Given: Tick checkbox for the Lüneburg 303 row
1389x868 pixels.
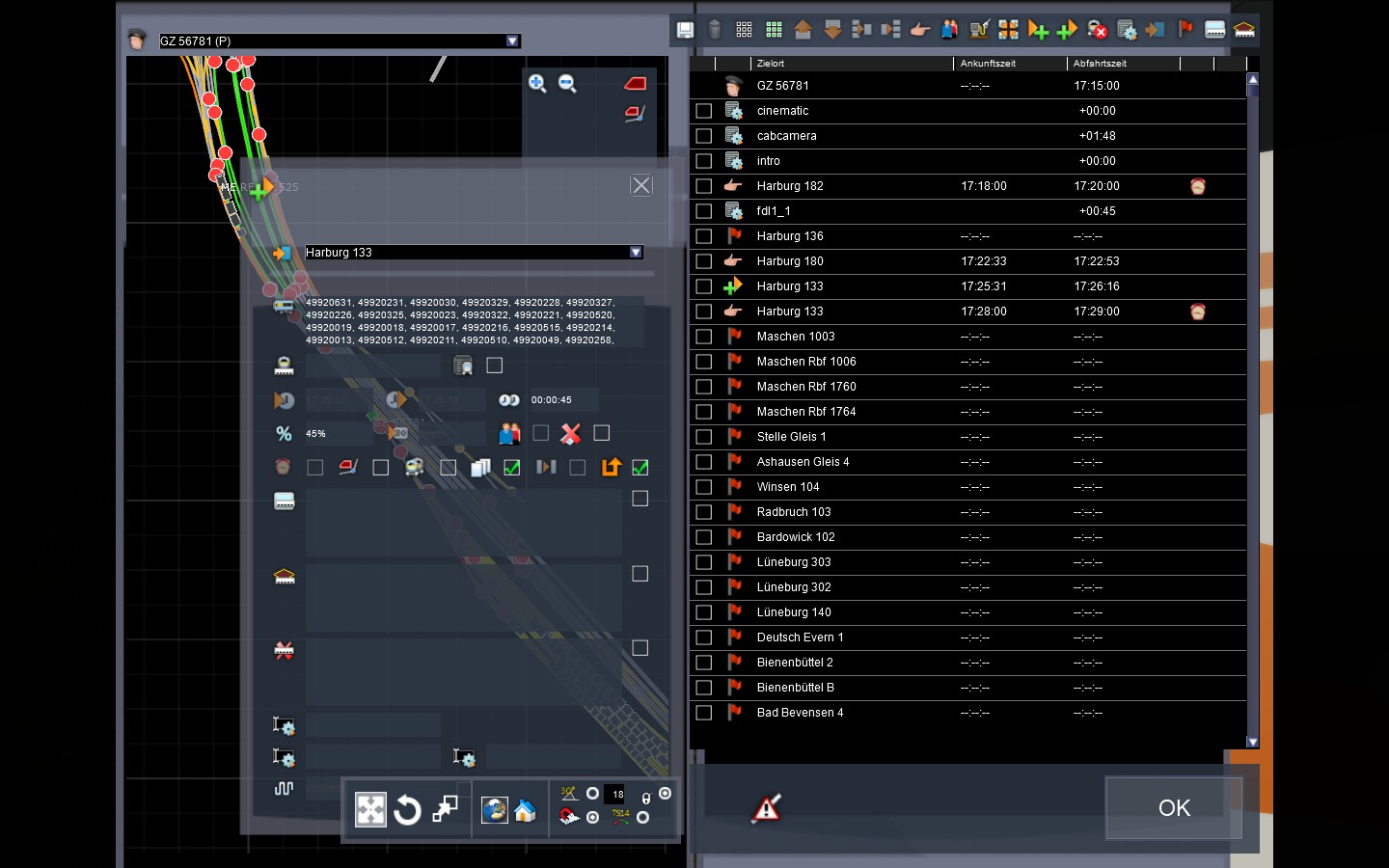Looking at the screenshot, I should [x=704, y=562].
